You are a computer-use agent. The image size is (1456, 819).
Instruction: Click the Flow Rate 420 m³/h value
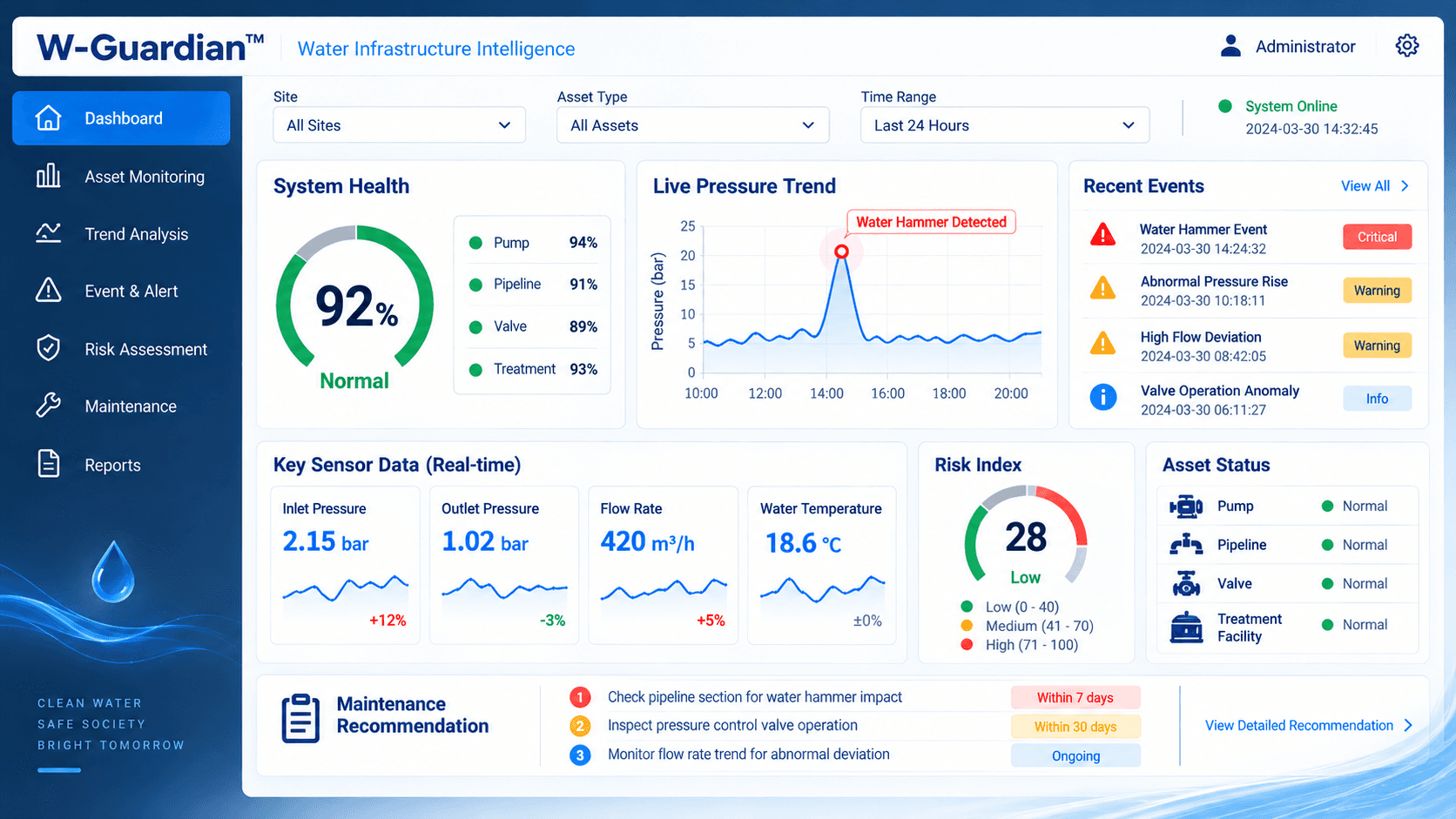coord(647,542)
